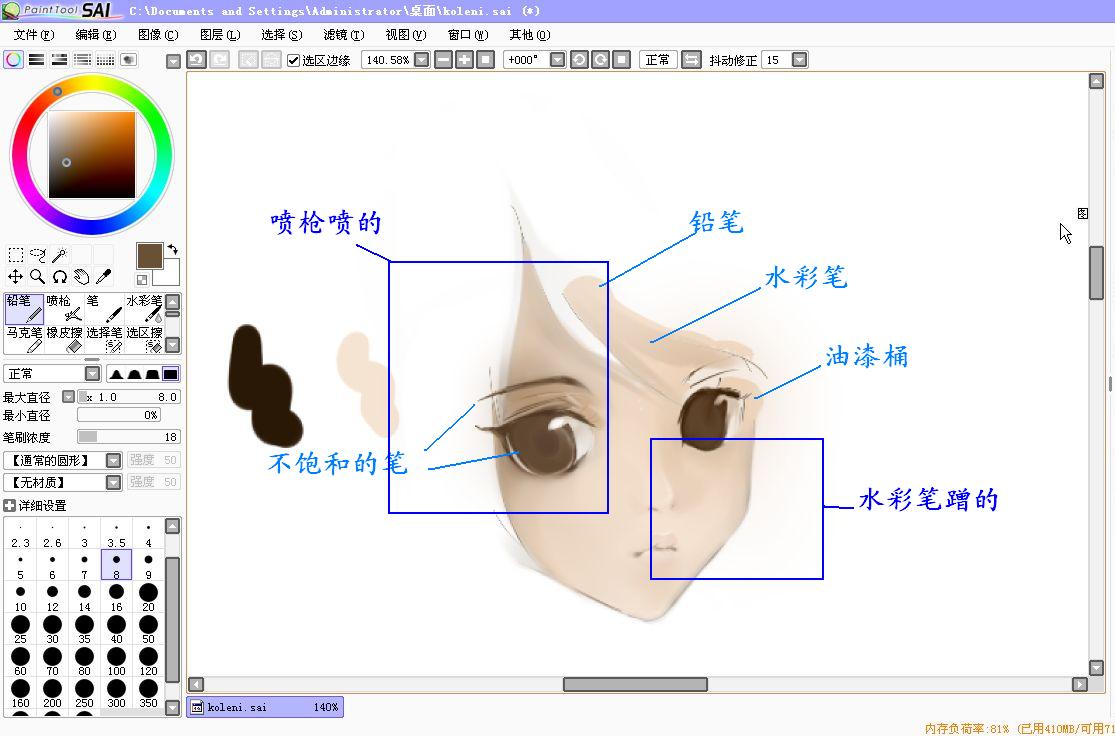
Task: Expand the 详细设置 section
Action: point(10,506)
